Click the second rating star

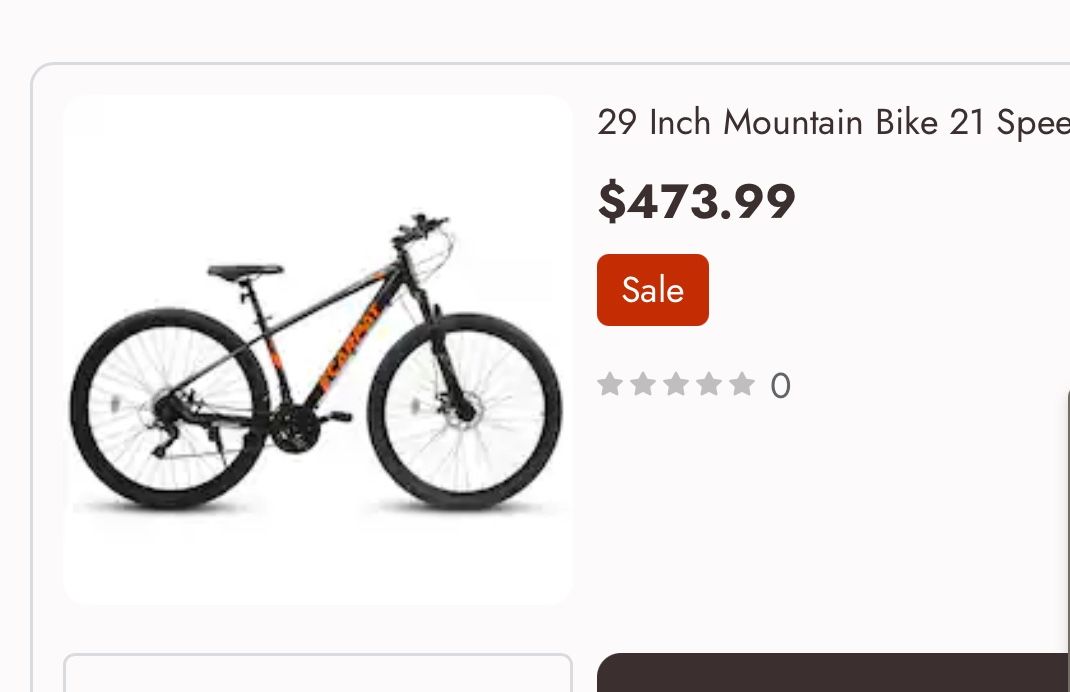click(642, 384)
